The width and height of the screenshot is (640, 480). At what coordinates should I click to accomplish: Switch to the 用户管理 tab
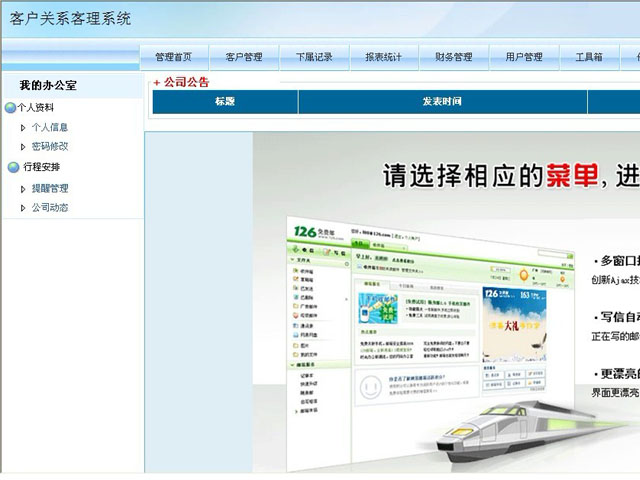tap(524, 57)
